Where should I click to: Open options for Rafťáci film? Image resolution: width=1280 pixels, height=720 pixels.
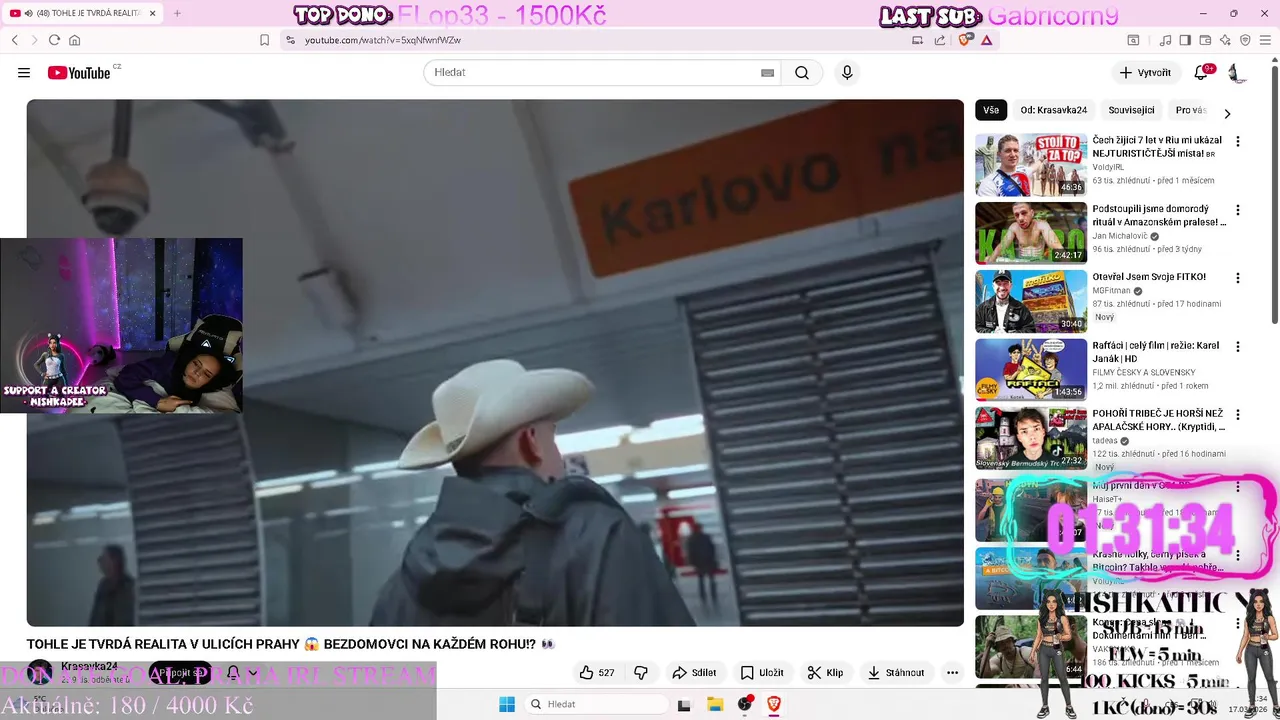pos(1238,347)
